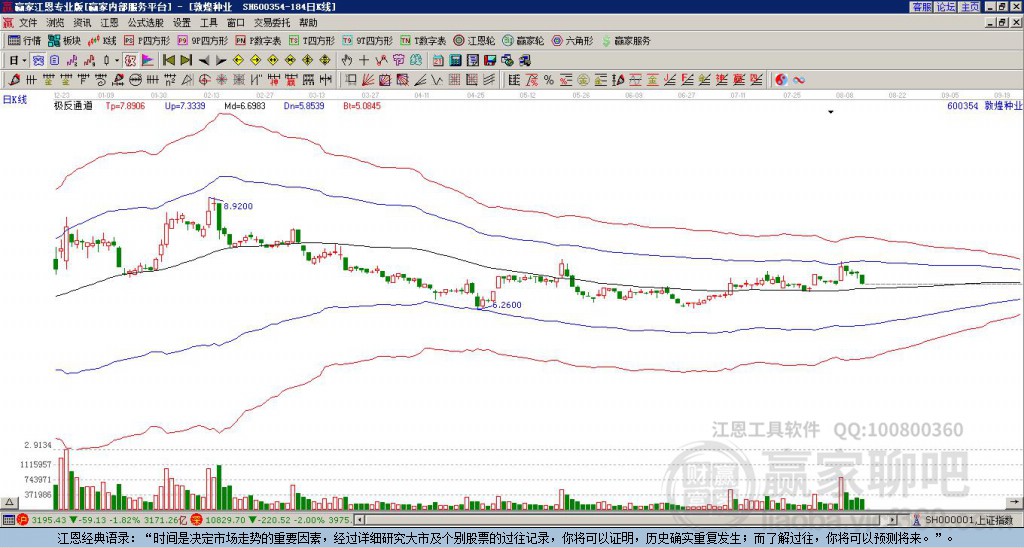
Task: Open the 交易委托 menu
Action: click(x=272, y=23)
